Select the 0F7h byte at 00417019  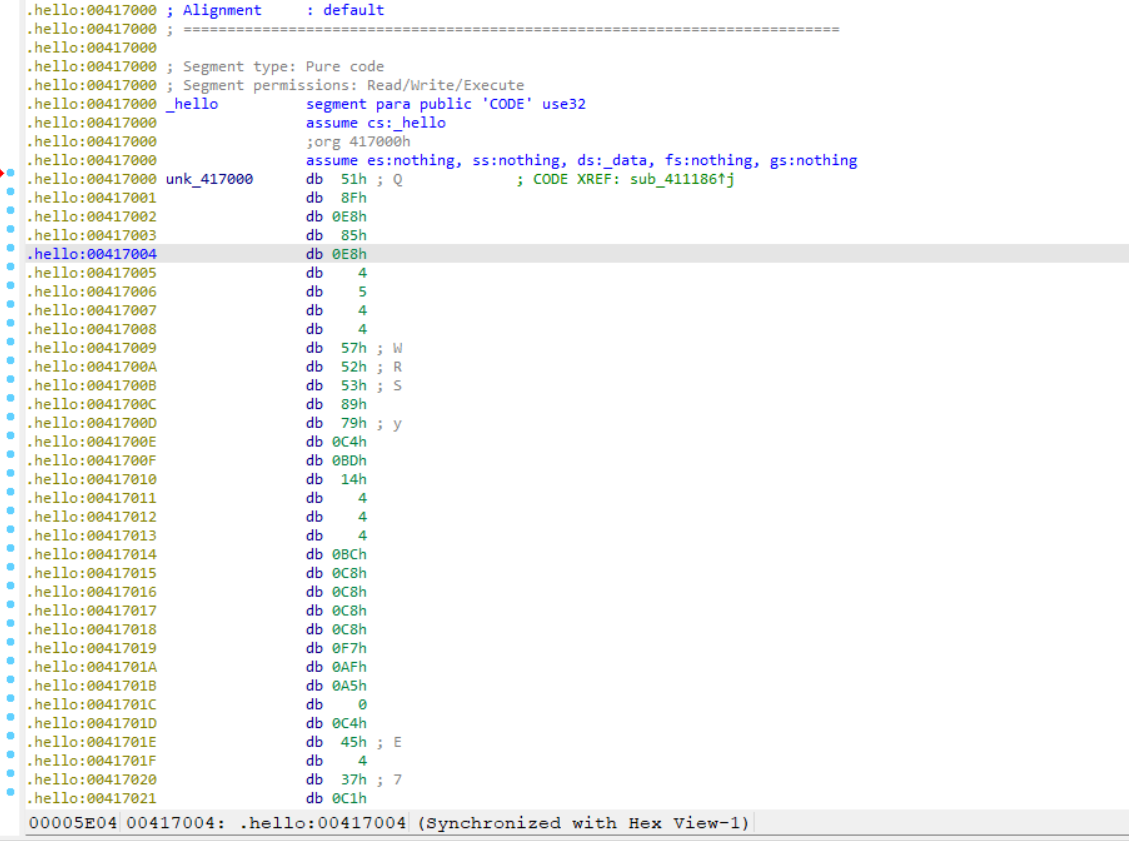point(349,649)
